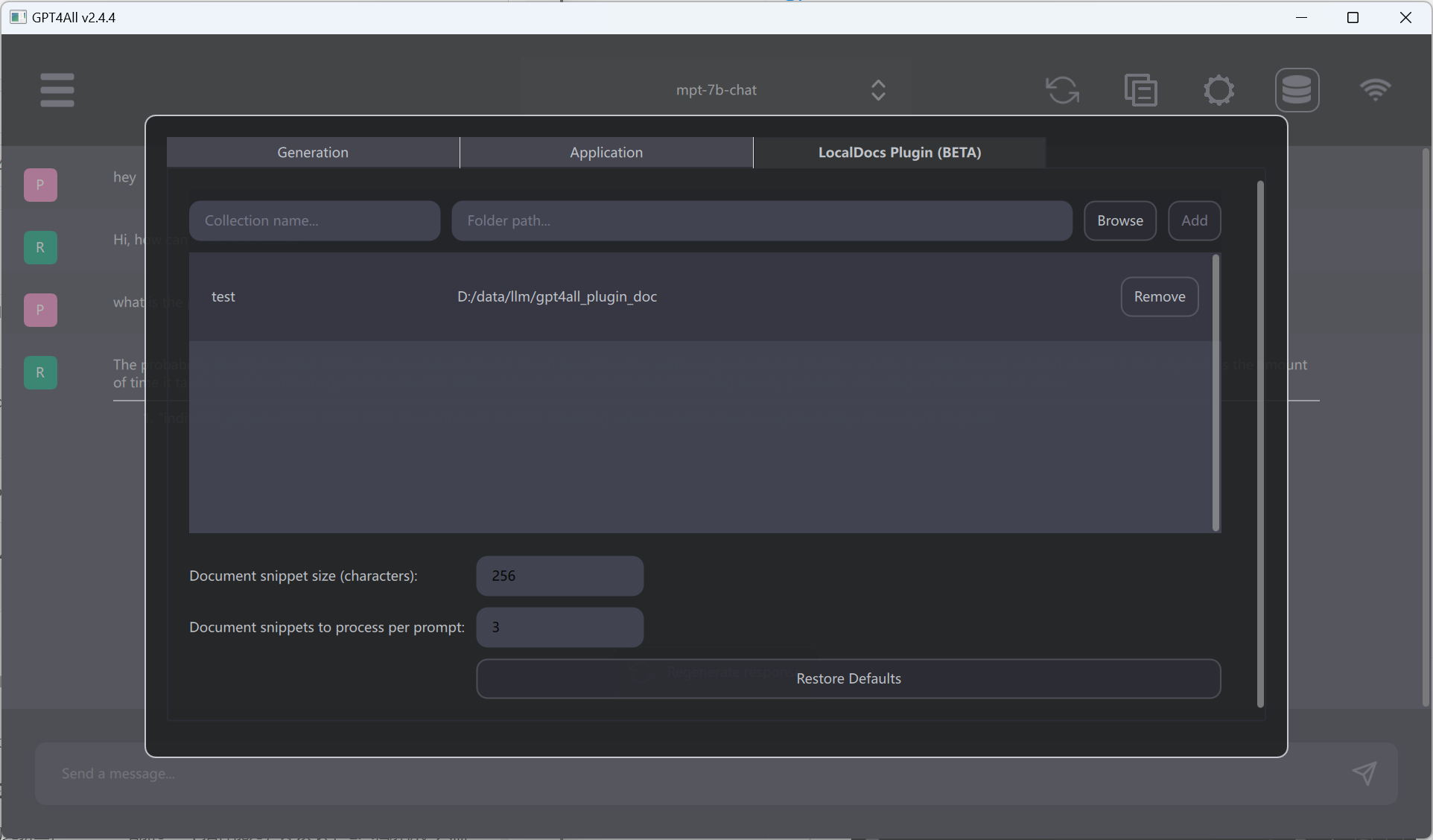Open the mpt-7b-chat model dropdown
Viewport: 1433px width, 840px height.
point(716,90)
